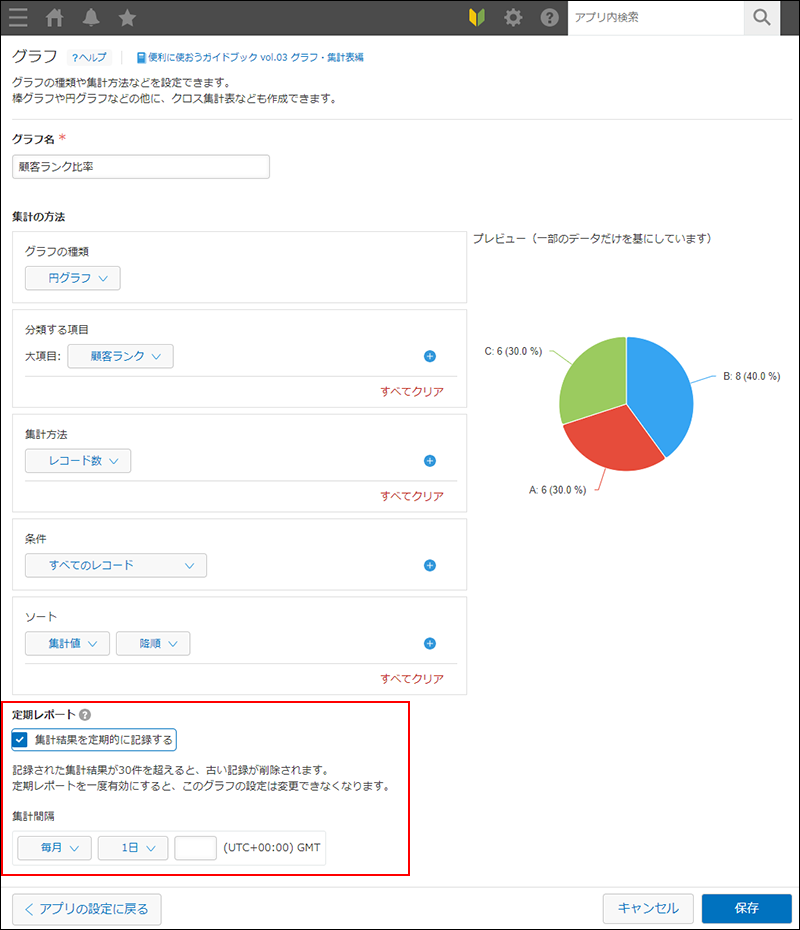The width and height of the screenshot is (800, 930).
Task: Open the favorites star icon
Action: coord(127,17)
